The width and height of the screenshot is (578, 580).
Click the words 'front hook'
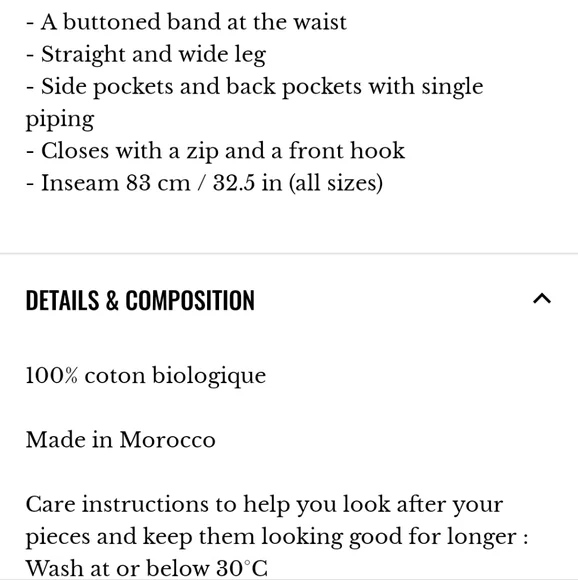(x=347, y=151)
